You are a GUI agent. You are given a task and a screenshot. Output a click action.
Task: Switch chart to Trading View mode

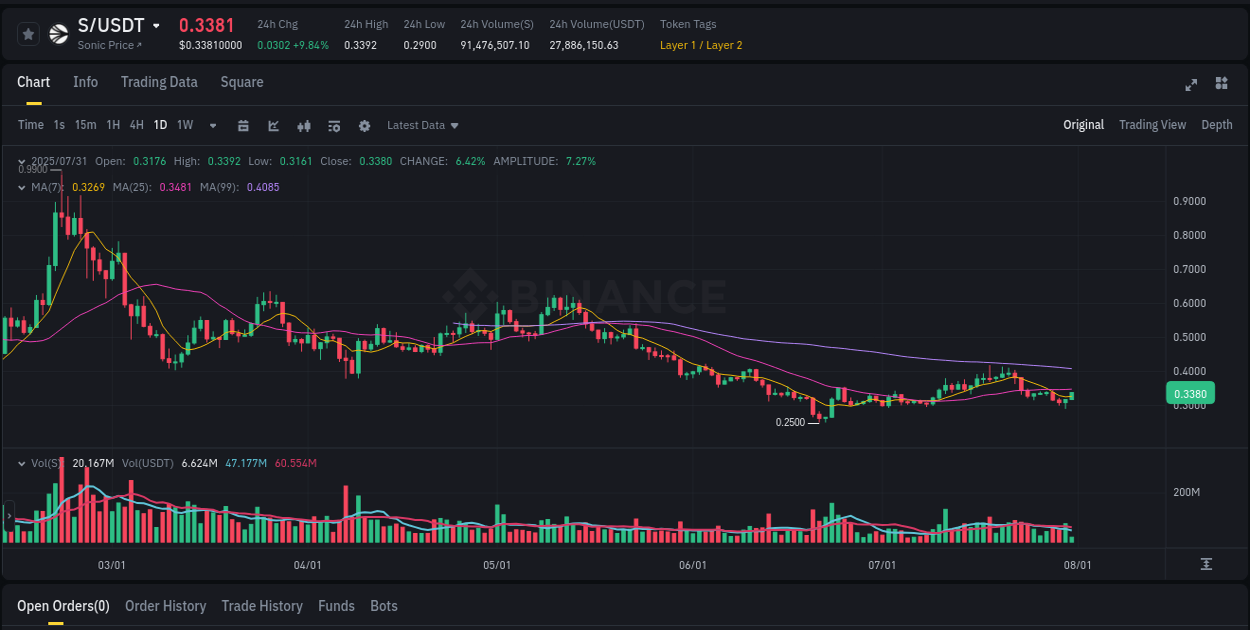click(x=1152, y=125)
